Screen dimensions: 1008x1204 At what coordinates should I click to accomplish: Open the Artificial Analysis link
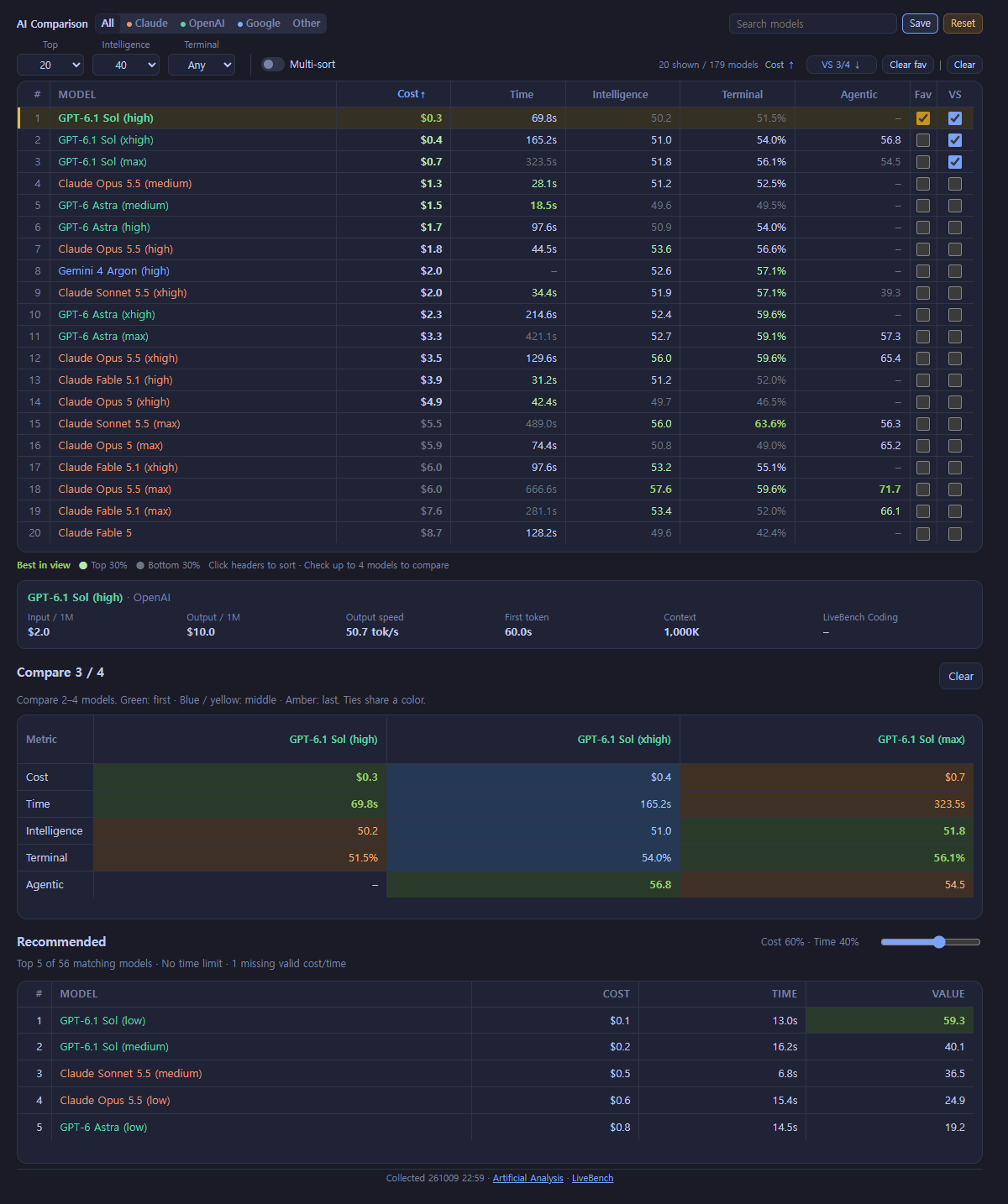(528, 1179)
